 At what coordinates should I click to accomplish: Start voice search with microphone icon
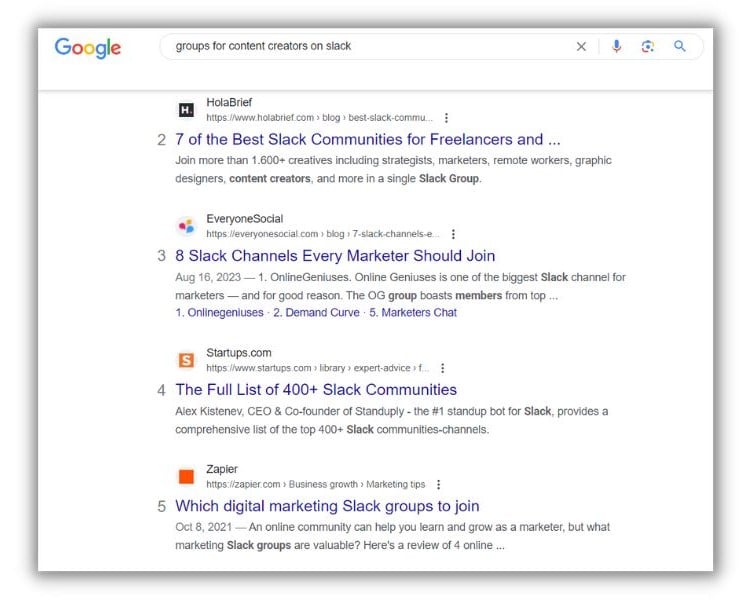616,46
